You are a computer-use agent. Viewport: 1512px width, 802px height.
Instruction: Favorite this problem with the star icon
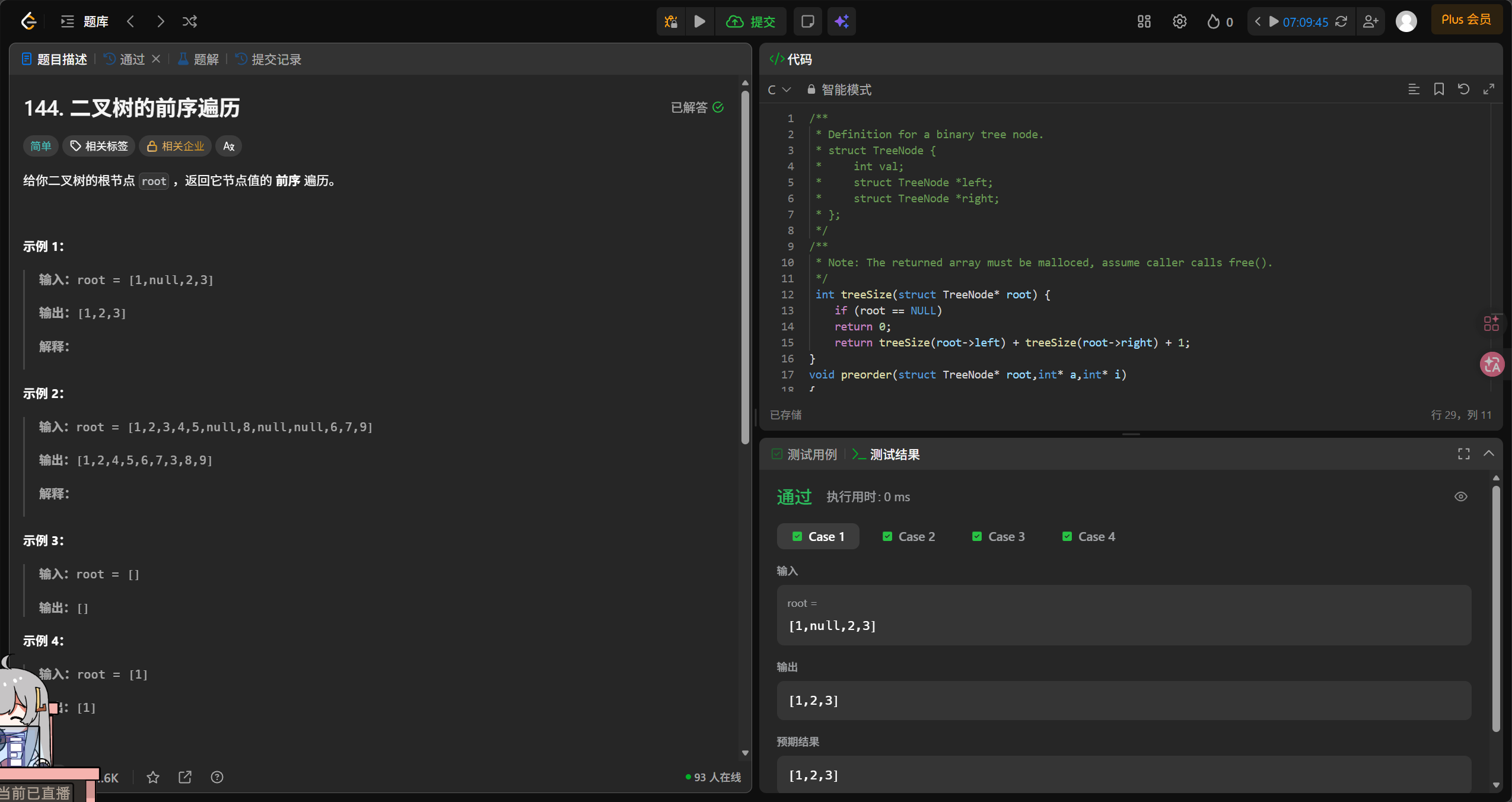pyautogui.click(x=153, y=777)
